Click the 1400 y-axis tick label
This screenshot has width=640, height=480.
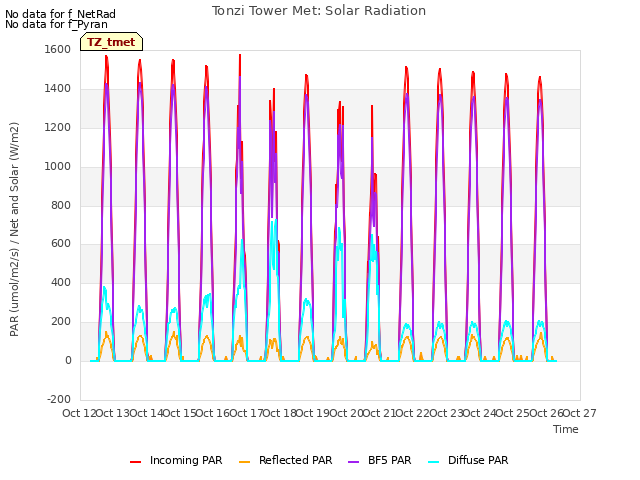coord(58,88)
